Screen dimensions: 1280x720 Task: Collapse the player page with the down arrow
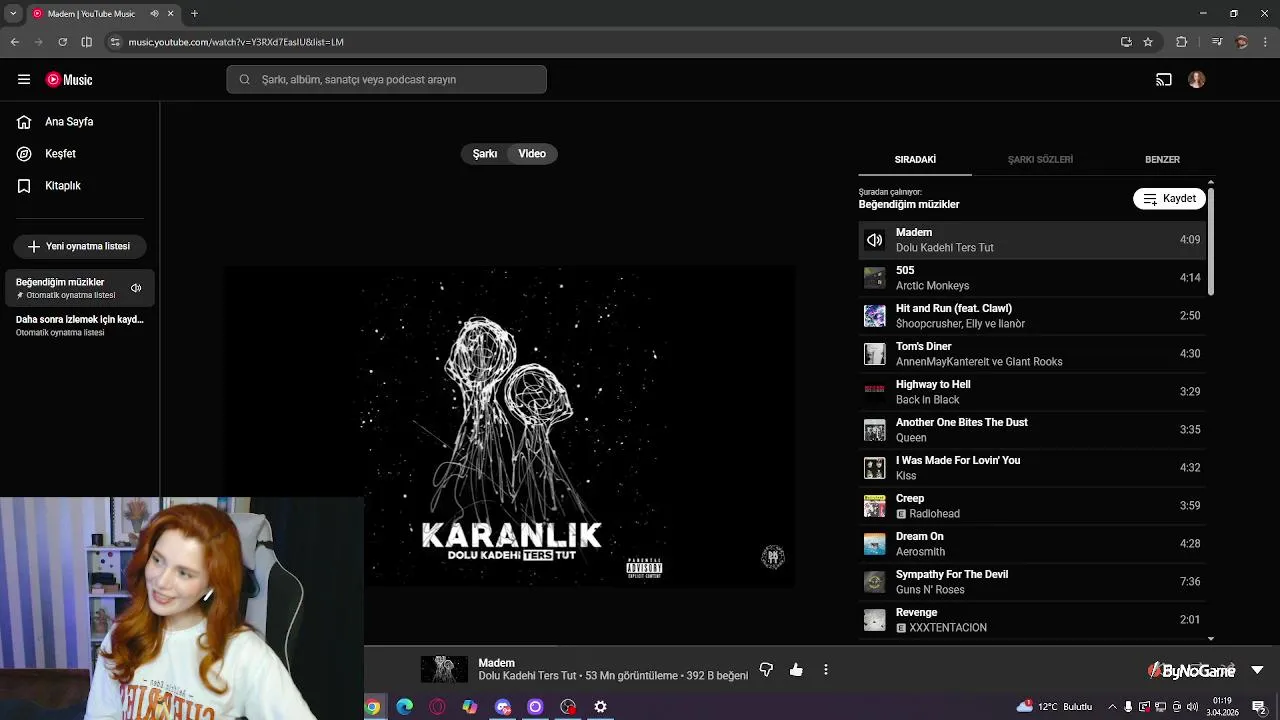1257,670
